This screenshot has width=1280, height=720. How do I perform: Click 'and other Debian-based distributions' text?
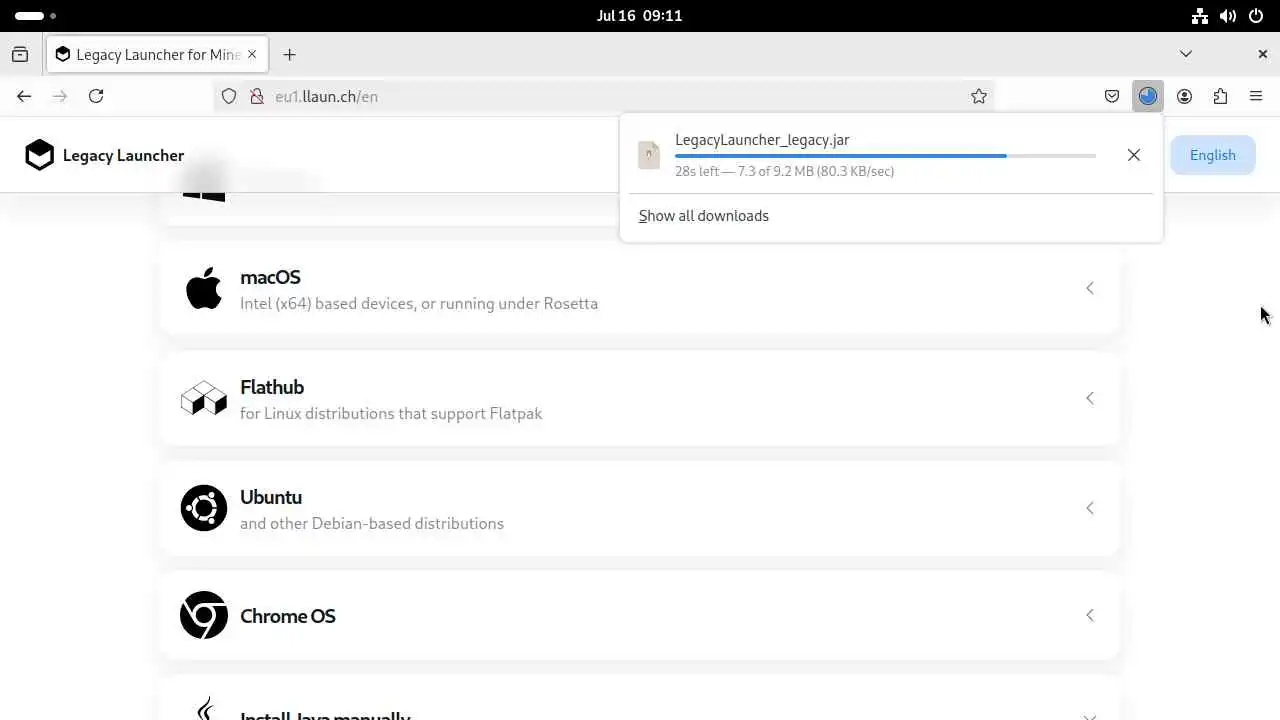pos(372,523)
